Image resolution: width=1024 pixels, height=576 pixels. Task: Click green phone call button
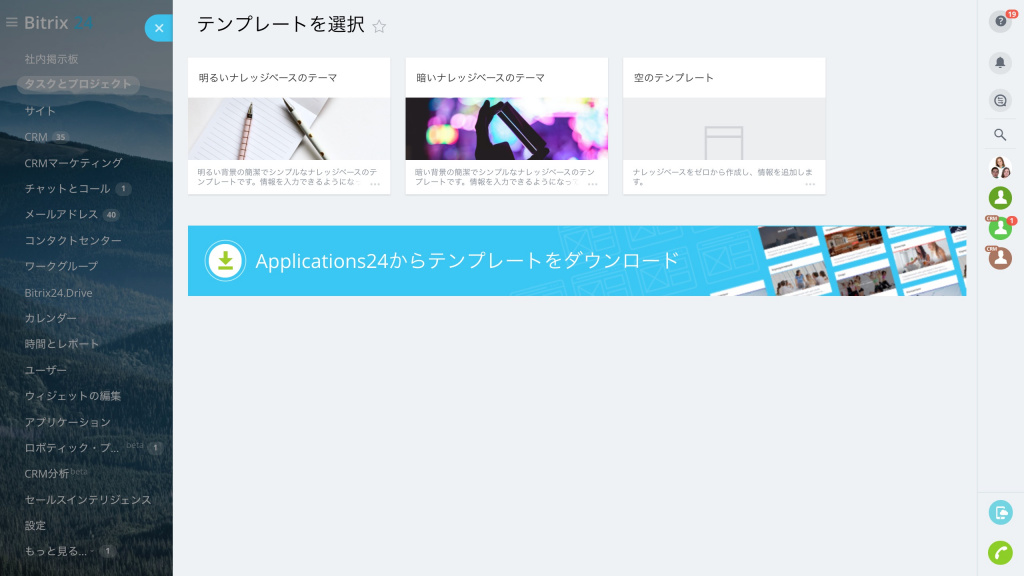click(1000, 552)
